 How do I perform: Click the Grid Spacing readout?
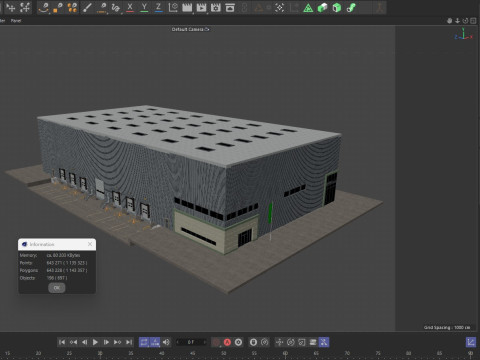click(447, 327)
